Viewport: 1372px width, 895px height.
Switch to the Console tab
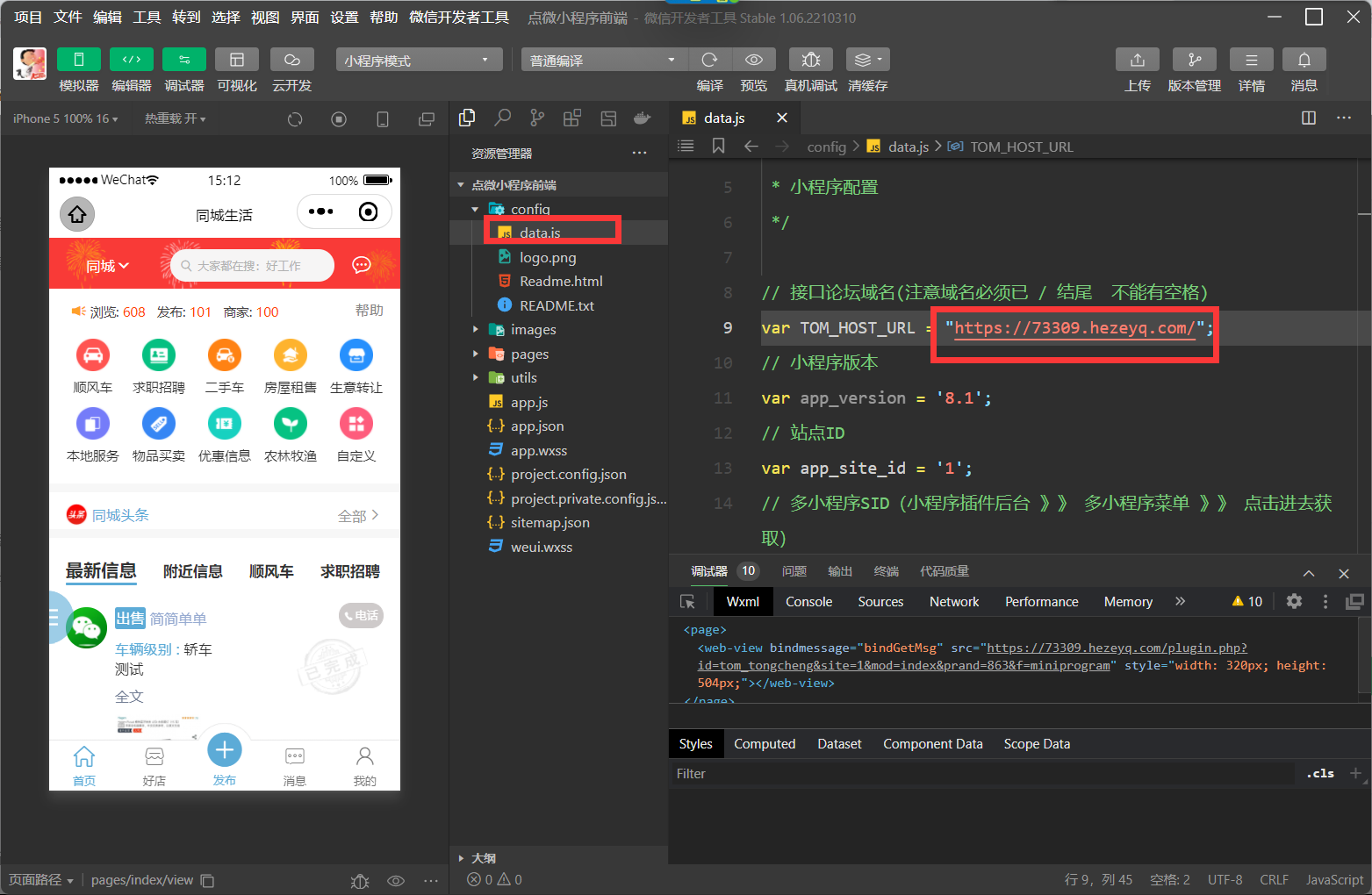[808, 601]
